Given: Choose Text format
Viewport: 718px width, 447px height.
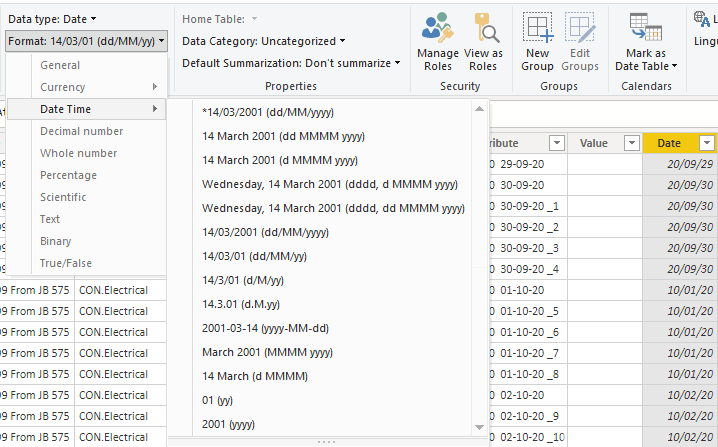Looking at the screenshot, I should point(87,219).
